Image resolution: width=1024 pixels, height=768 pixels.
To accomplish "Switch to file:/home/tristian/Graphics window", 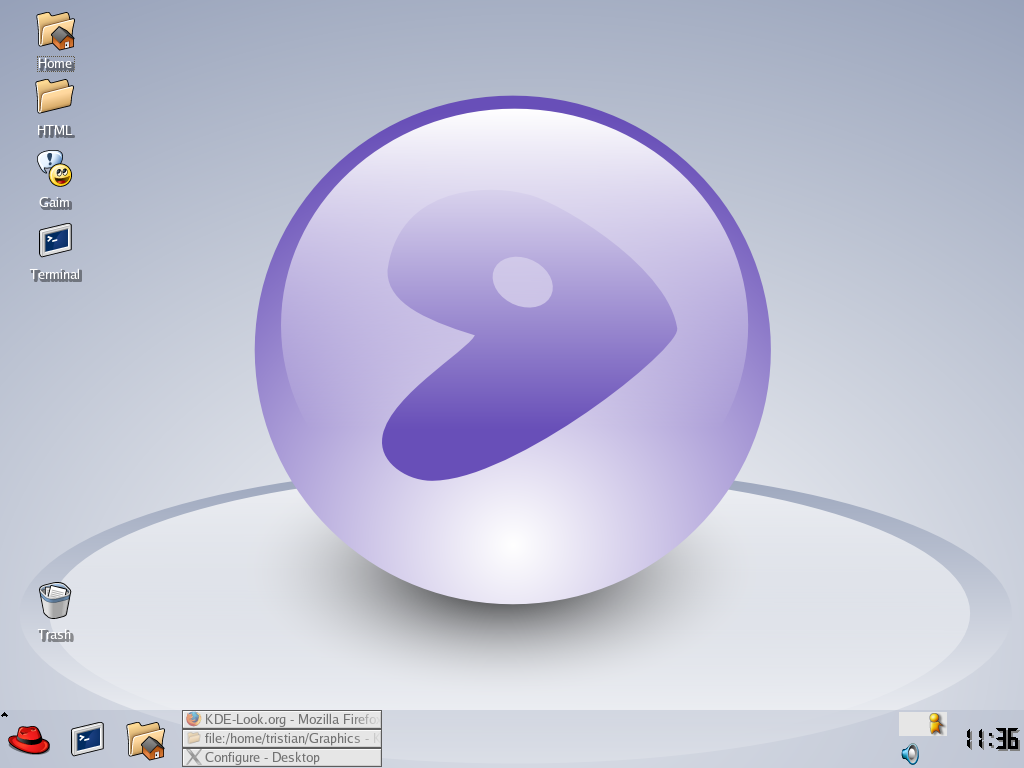I will point(282,739).
